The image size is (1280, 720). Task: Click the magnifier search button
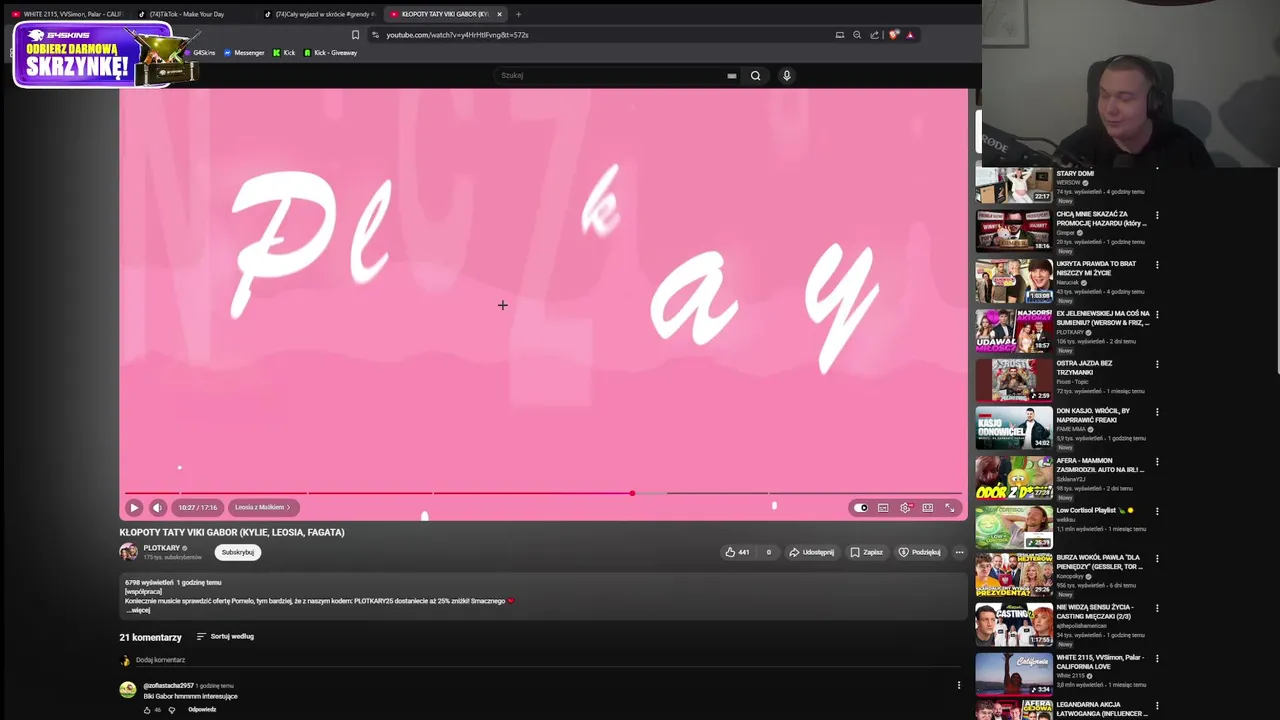coord(755,75)
